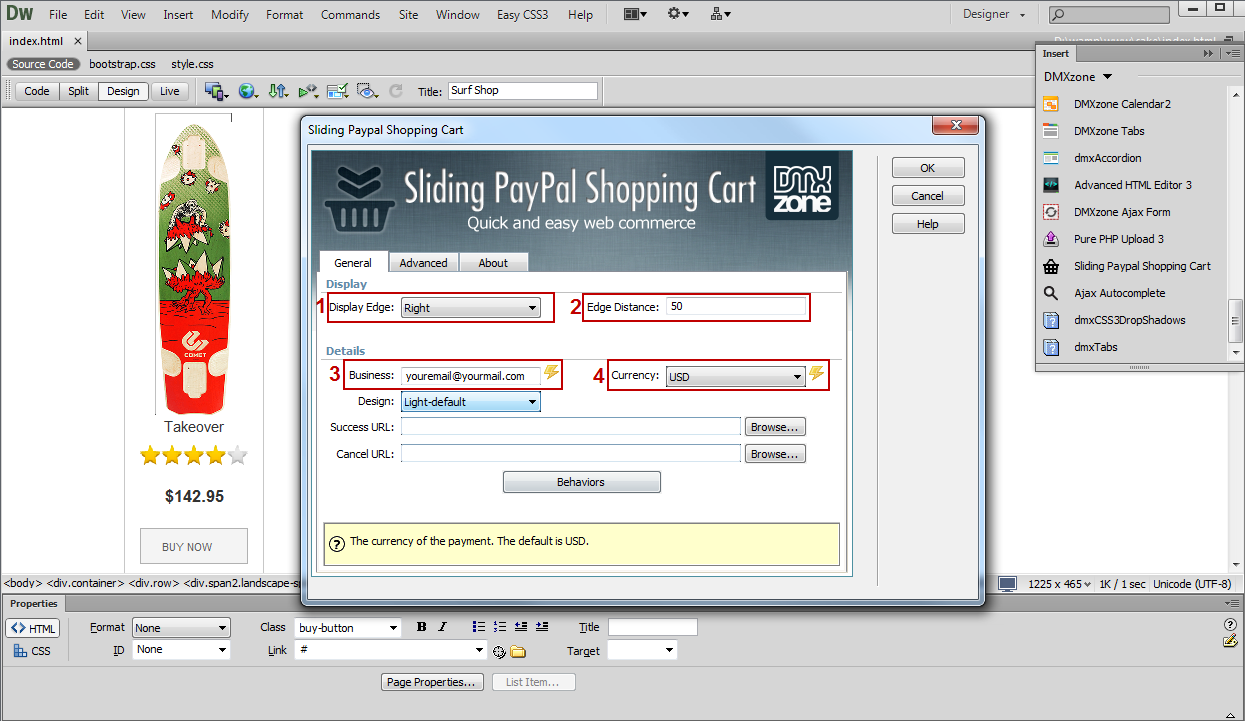The height and width of the screenshot is (721, 1245).
Task: Switch to Split view
Action: pos(79,91)
